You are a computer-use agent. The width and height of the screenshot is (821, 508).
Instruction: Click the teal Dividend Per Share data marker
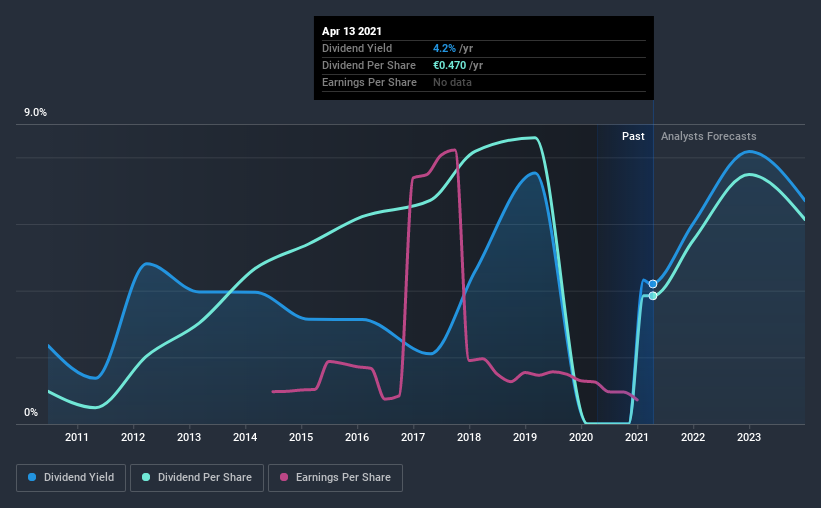tap(653, 296)
